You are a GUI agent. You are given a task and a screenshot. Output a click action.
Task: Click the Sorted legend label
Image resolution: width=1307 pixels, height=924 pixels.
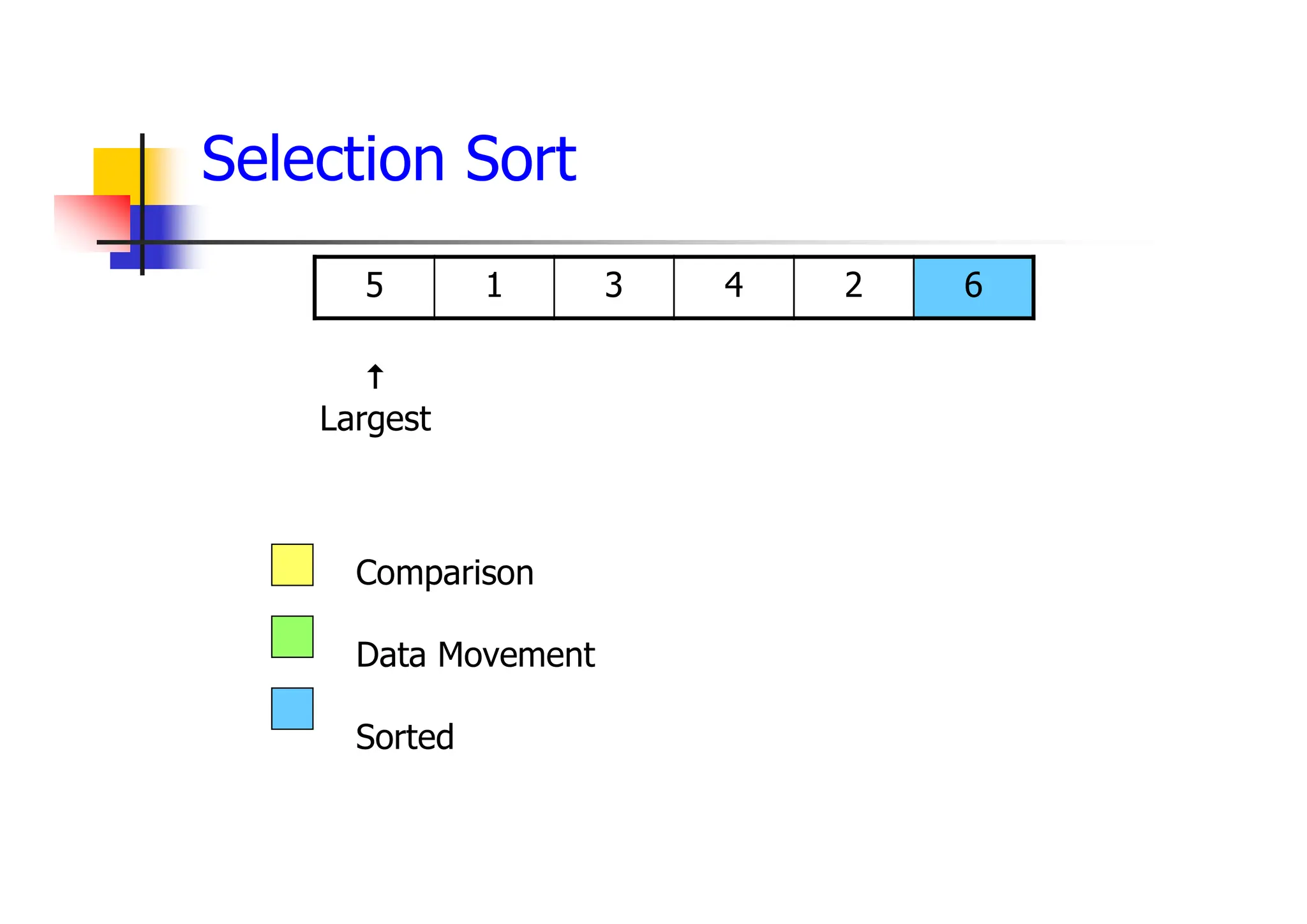click(x=405, y=737)
